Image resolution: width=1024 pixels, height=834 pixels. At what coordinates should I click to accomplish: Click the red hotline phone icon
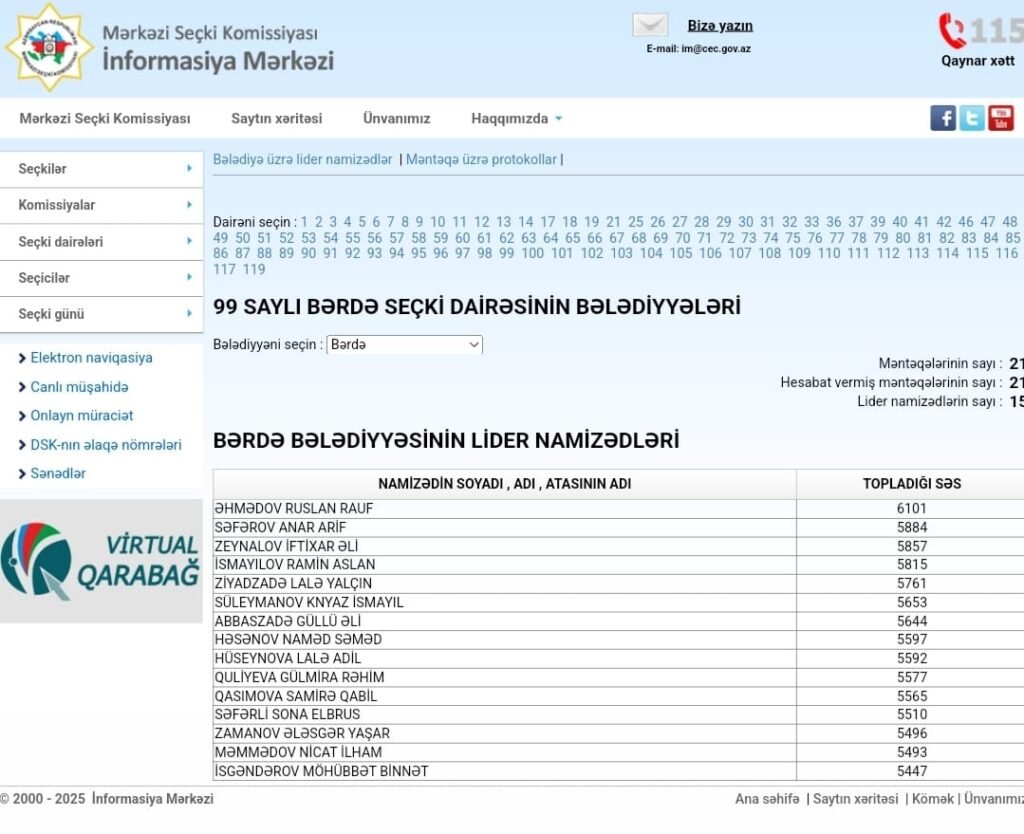[952, 30]
